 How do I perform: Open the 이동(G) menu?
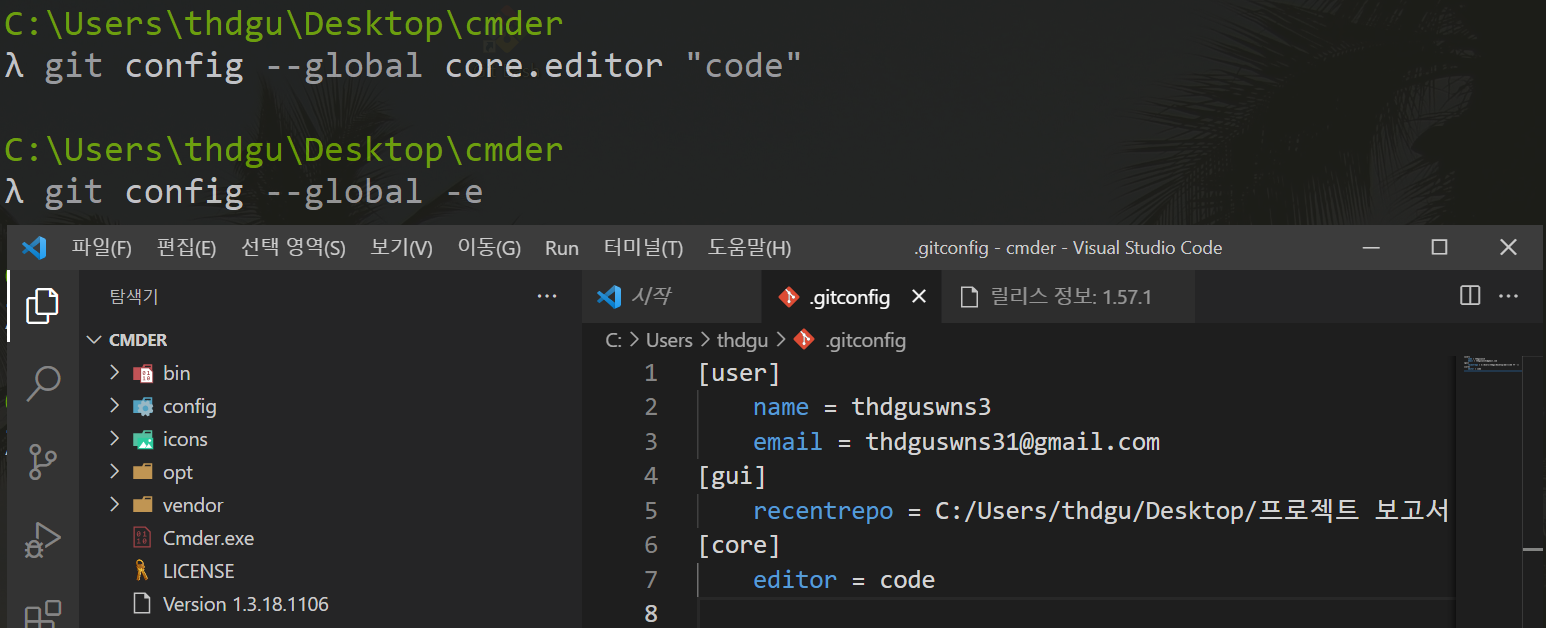click(x=489, y=248)
